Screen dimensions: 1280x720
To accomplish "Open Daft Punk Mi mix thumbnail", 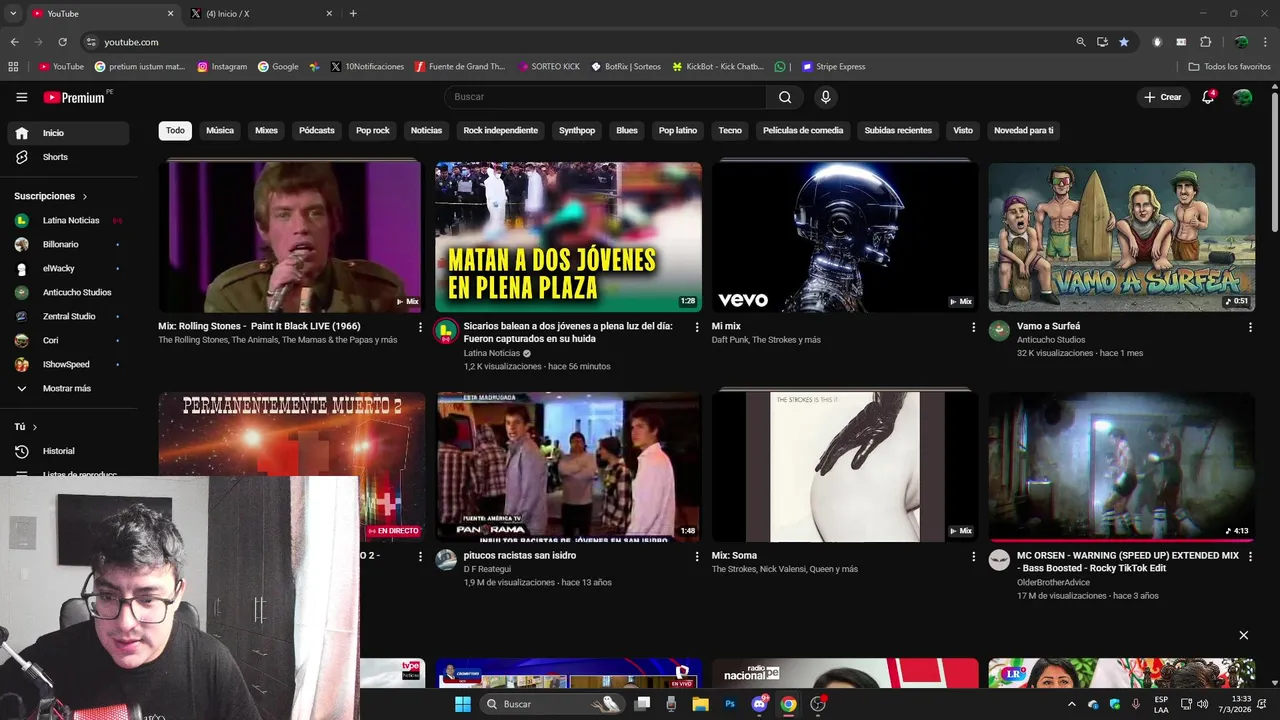I will point(845,237).
